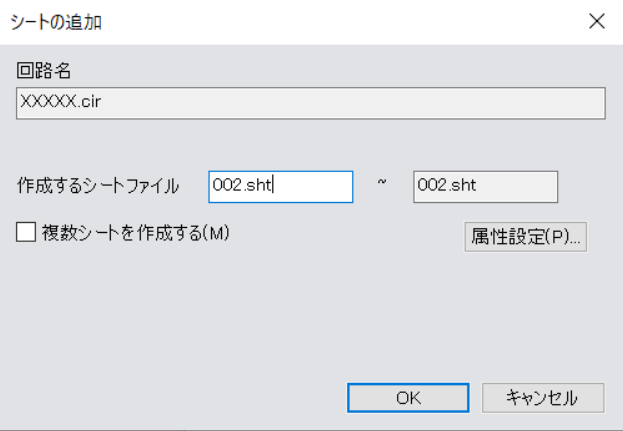623x431 pixels.
Task: Click the tilde between the sheet fields
Action: pyautogui.click(x=382, y=182)
